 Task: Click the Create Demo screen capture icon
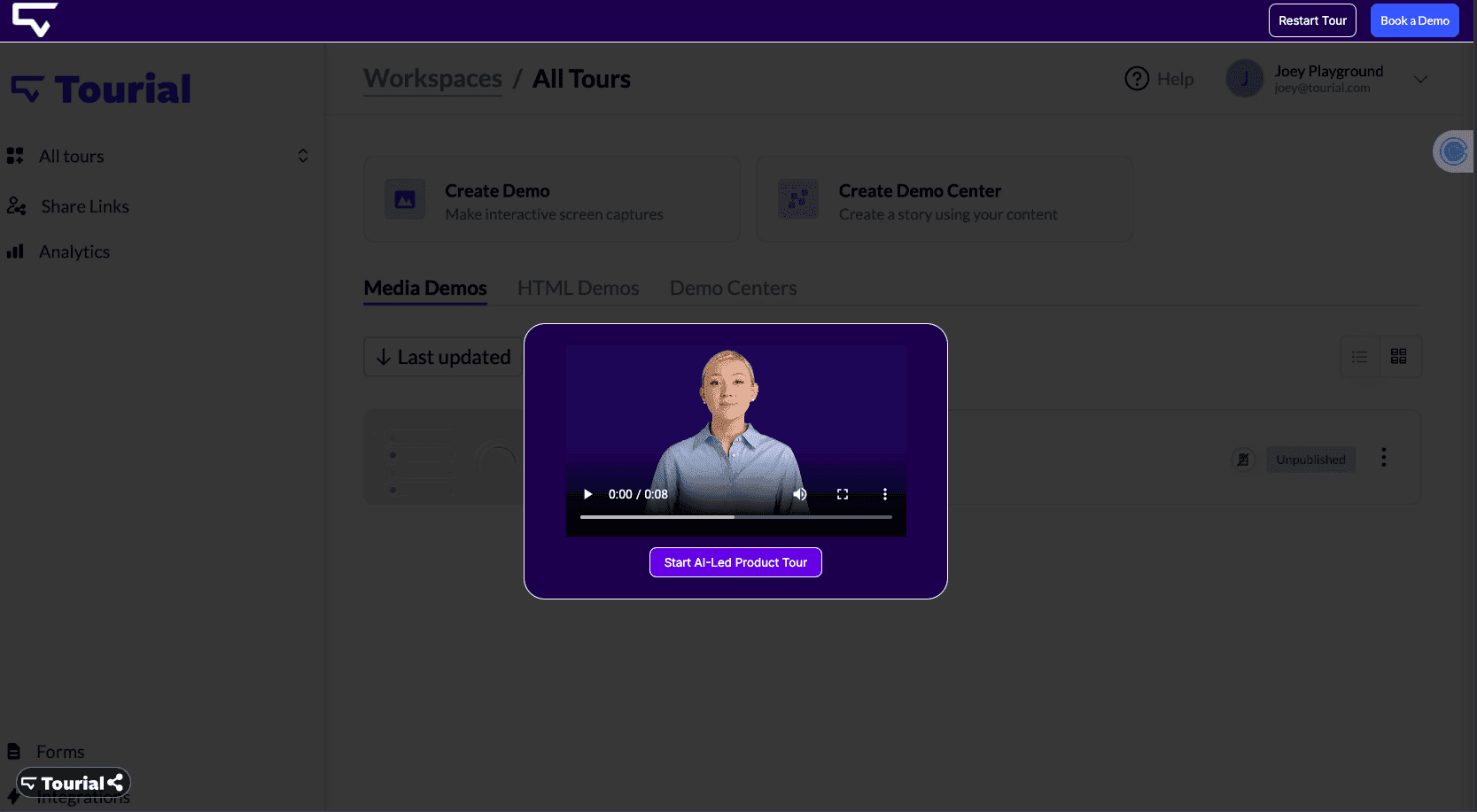tap(404, 198)
